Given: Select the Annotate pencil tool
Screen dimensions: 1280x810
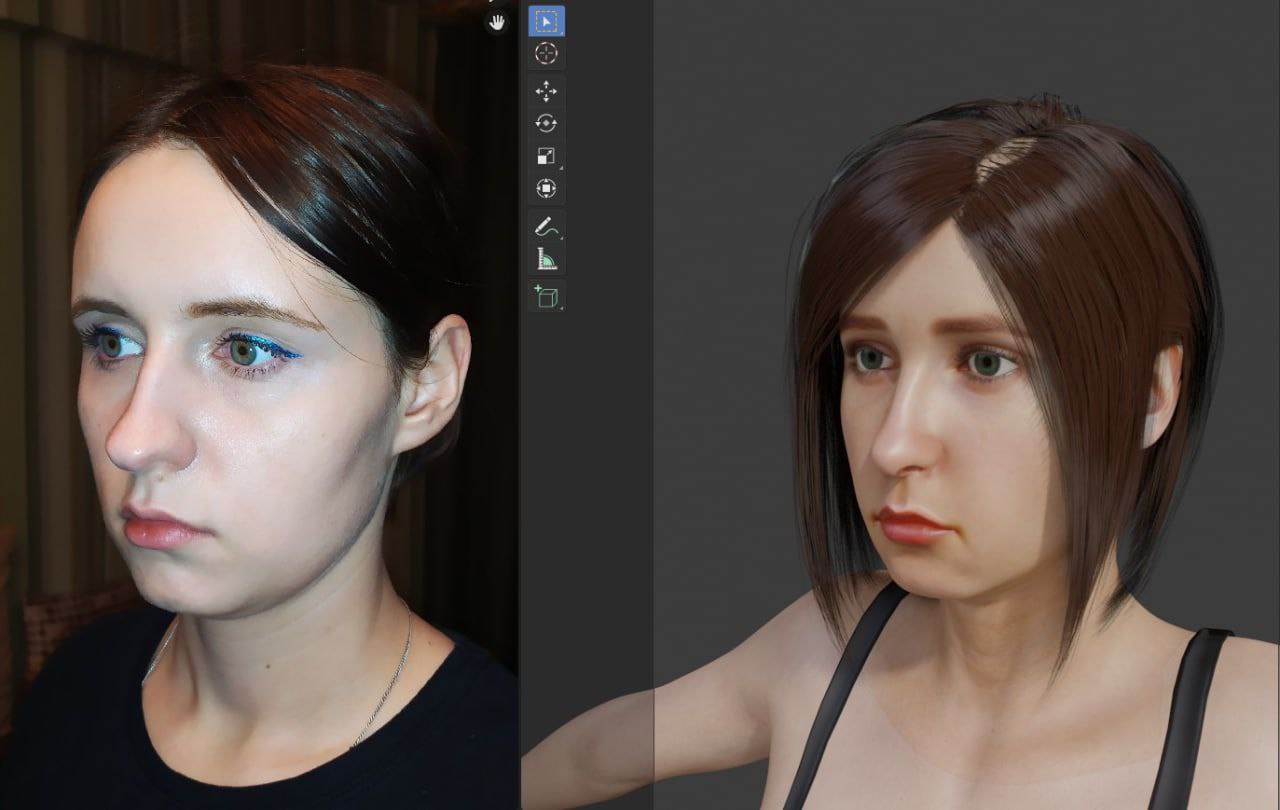Looking at the screenshot, I should click(546, 227).
